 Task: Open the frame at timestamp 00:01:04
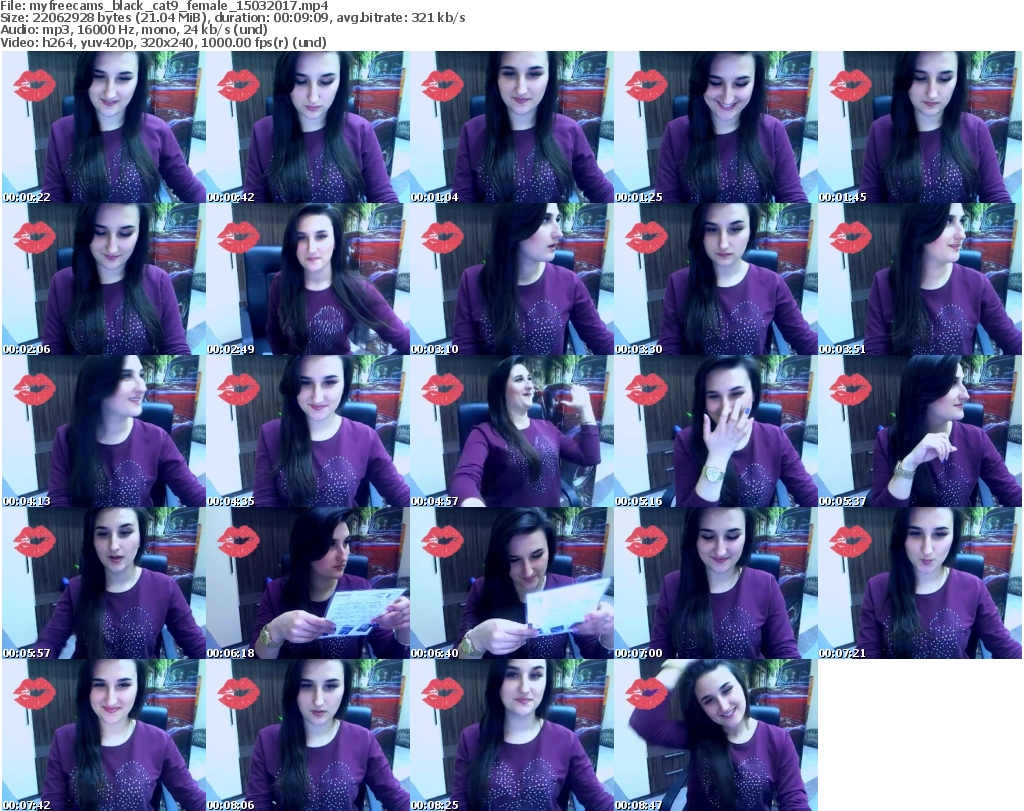click(x=511, y=127)
